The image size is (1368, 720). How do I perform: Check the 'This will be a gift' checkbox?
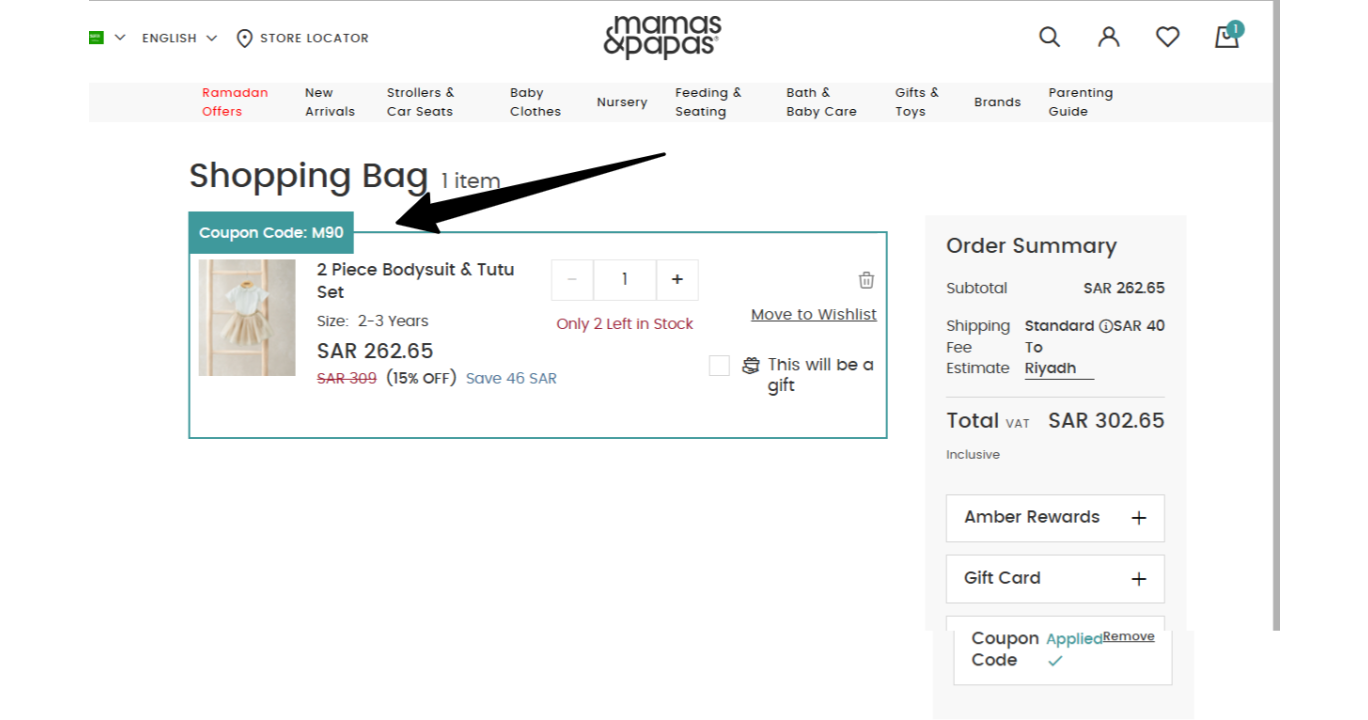click(719, 366)
